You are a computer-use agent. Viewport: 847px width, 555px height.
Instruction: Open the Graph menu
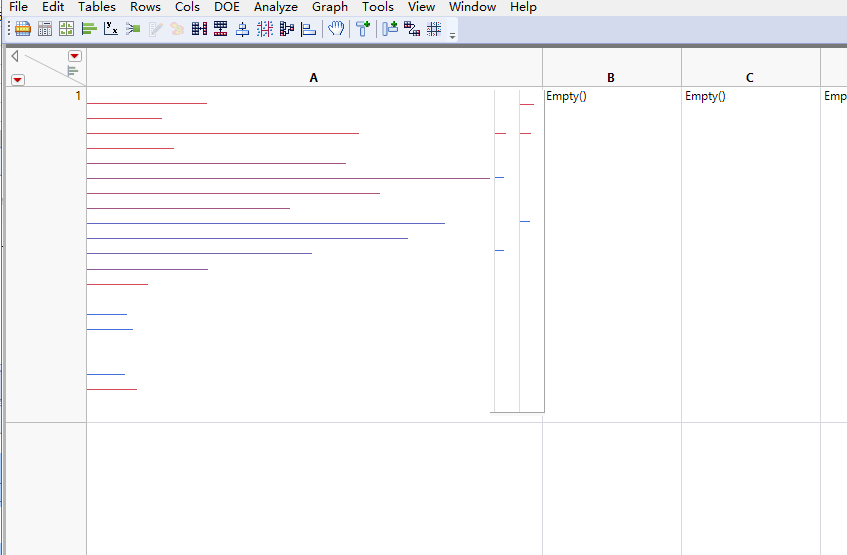(x=330, y=7)
